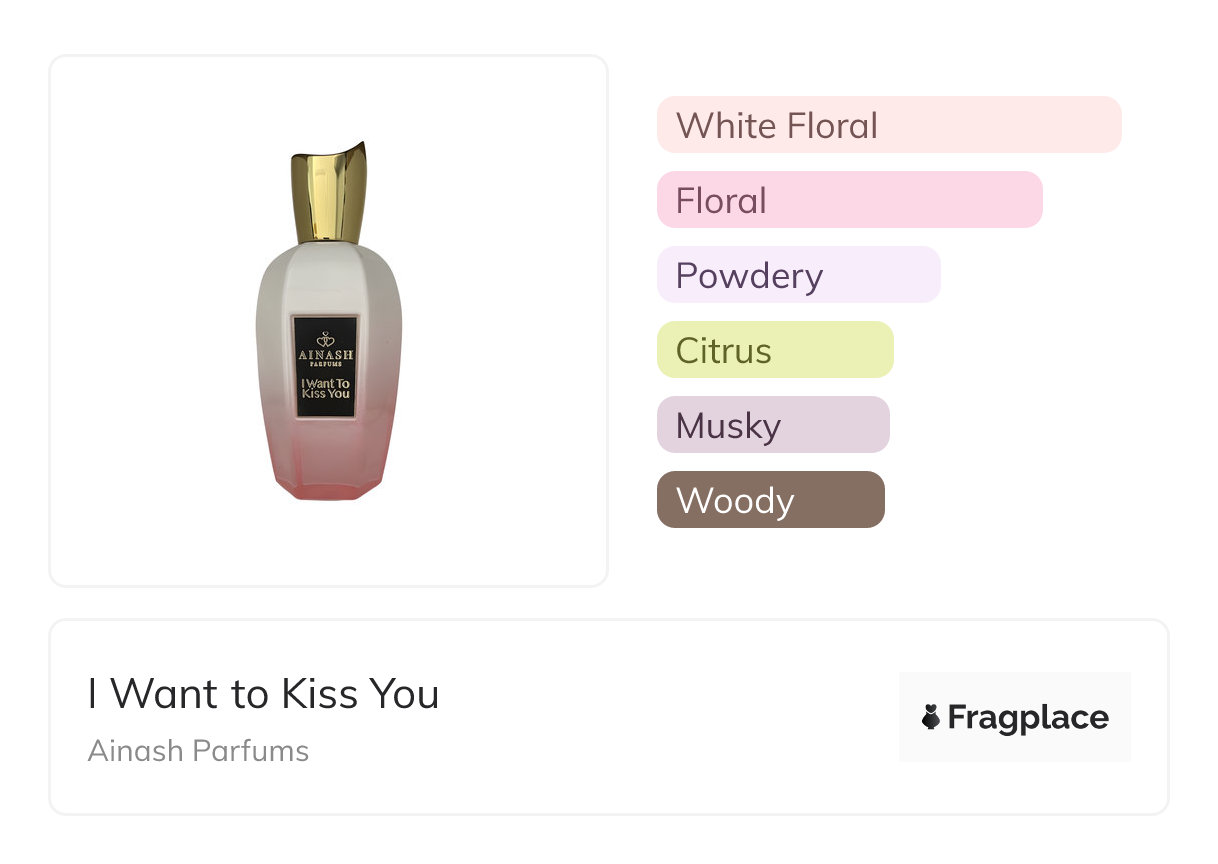Viewport: 1218px width, 864px height.
Task: Select the Musky accord bar
Action: (x=772, y=425)
